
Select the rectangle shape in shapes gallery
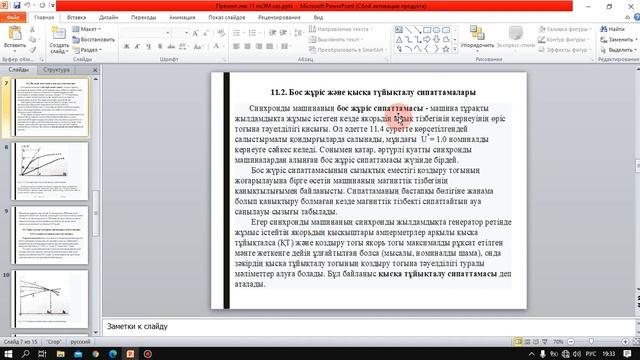click(427, 30)
